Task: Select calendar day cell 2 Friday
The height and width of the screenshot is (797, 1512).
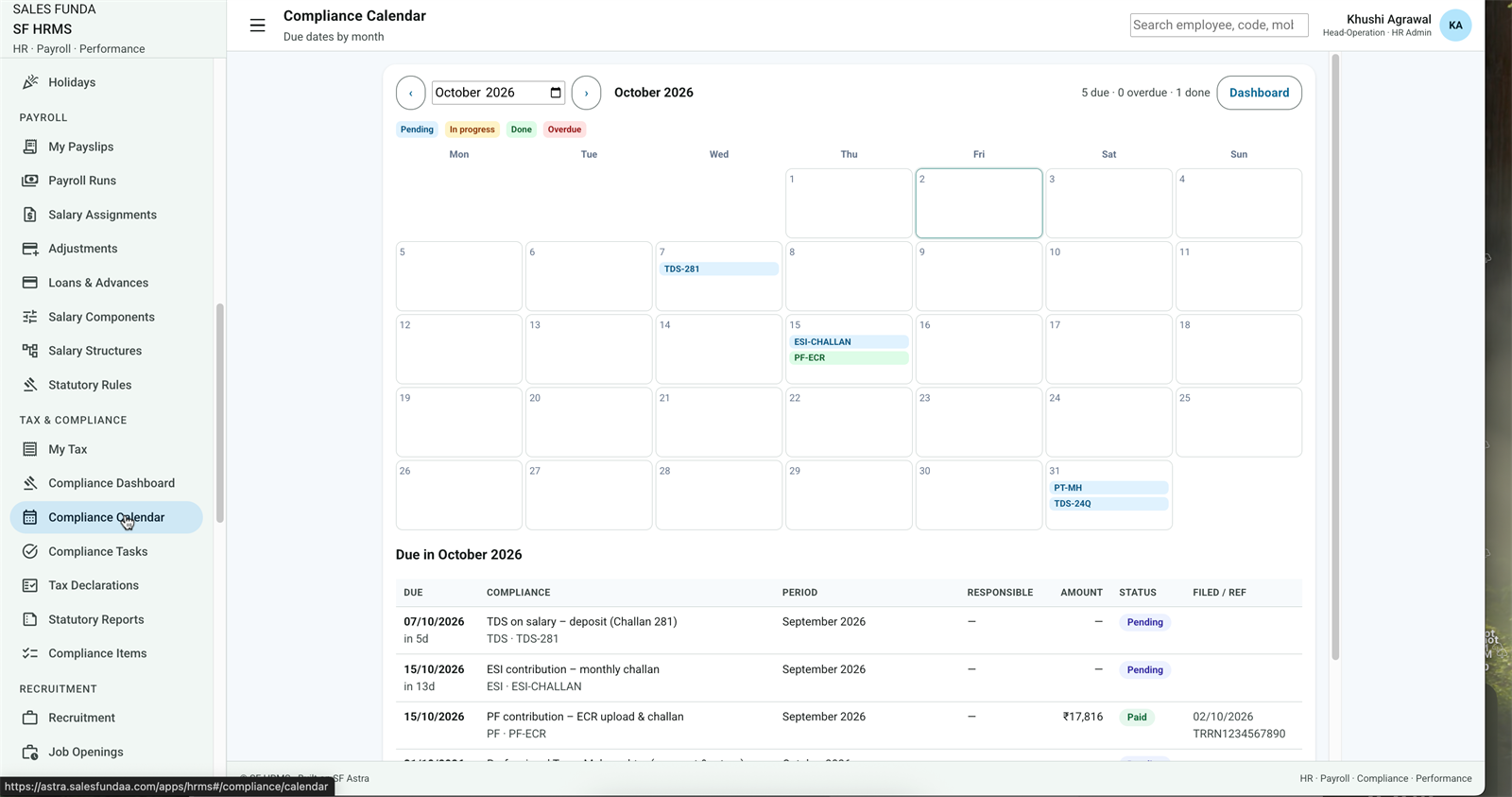Action: click(x=978, y=203)
